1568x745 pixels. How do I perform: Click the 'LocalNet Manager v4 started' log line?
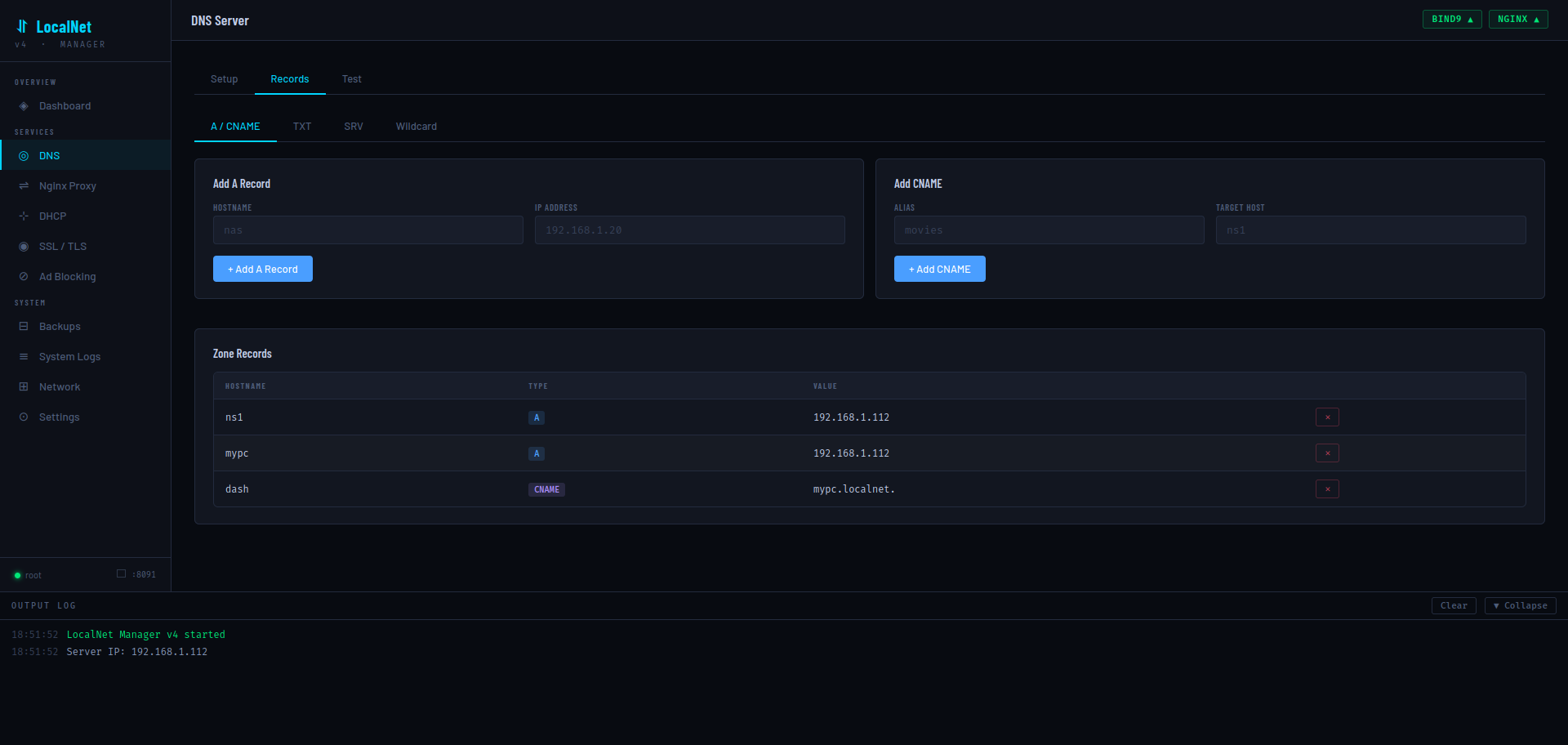(145, 635)
